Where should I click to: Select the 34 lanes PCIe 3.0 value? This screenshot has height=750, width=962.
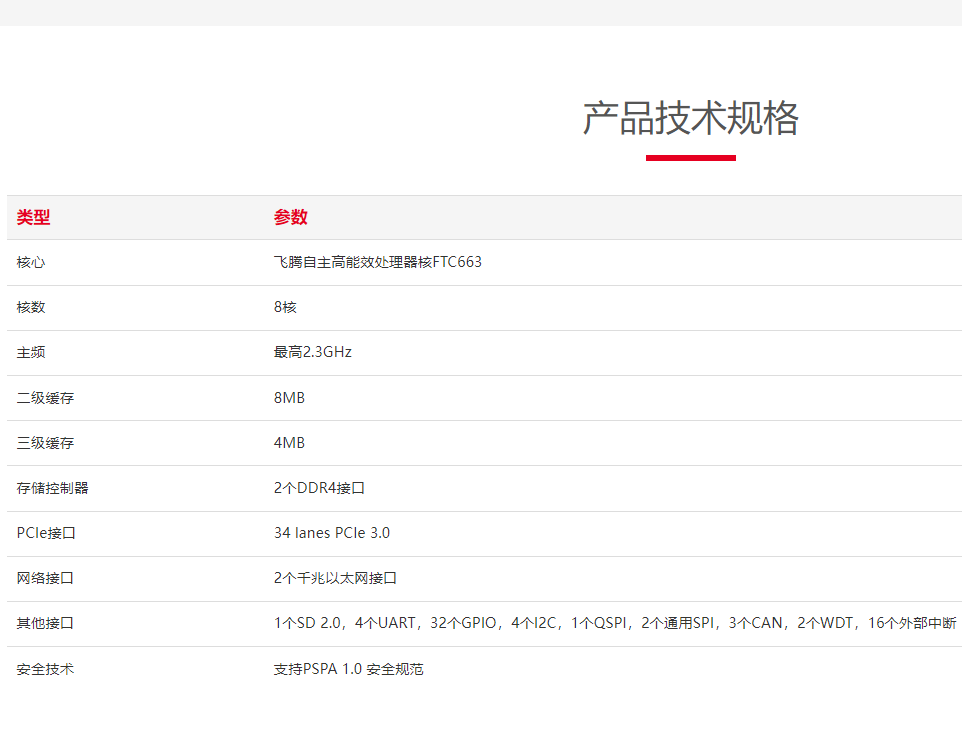(x=332, y=533)
